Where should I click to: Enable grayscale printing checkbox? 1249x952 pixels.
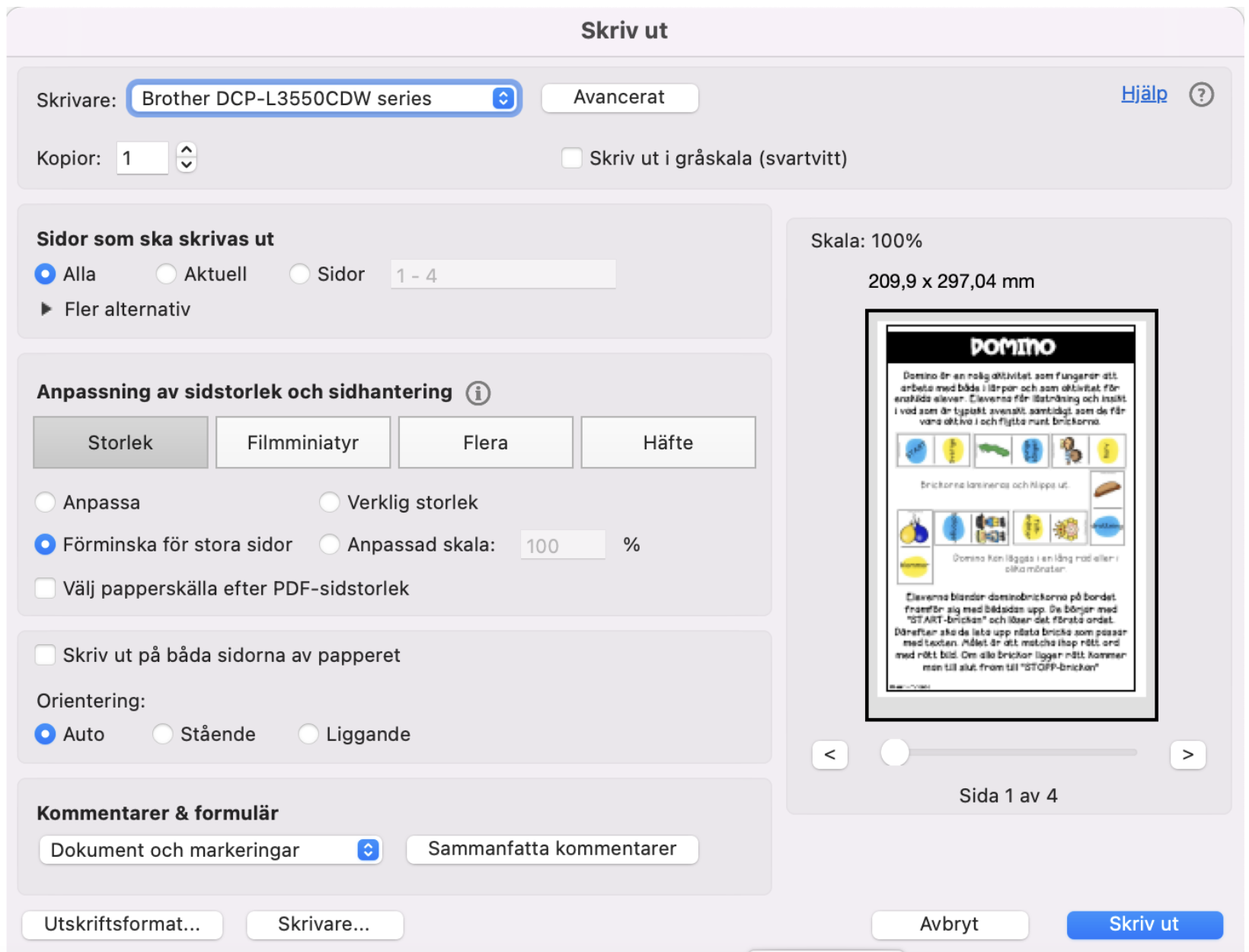(x=571, y=158)
